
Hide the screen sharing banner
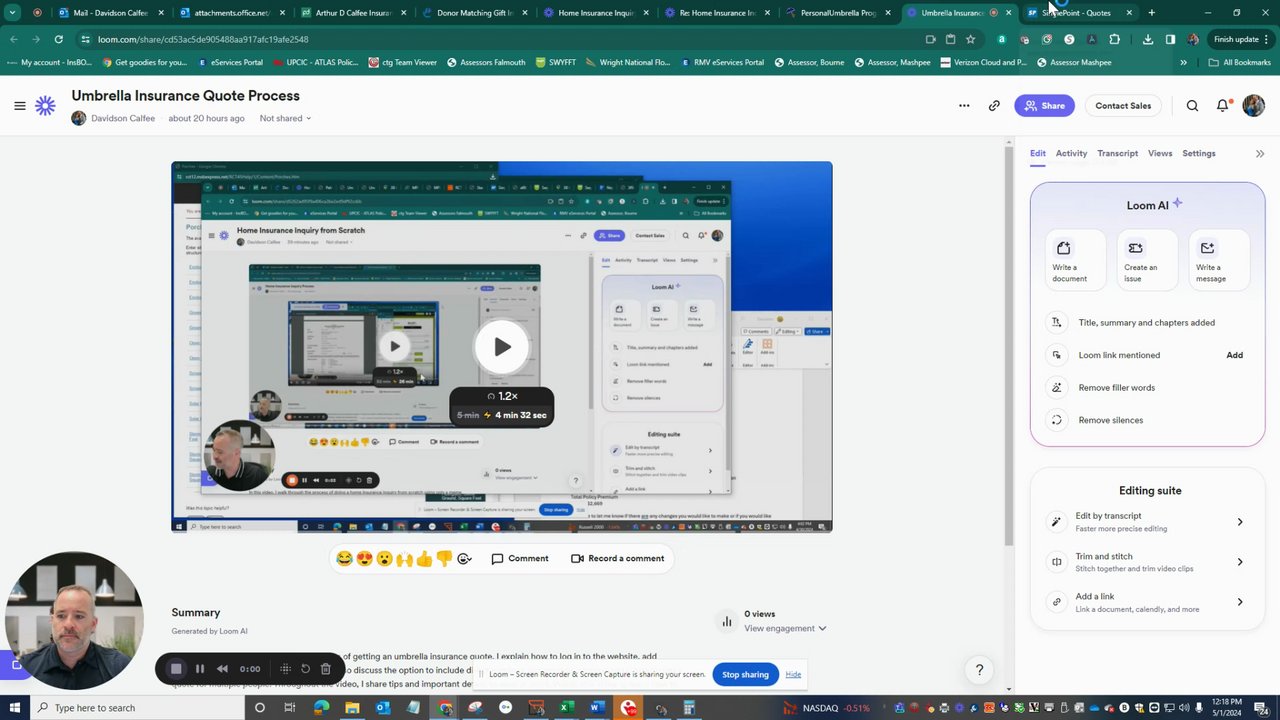click(x=793, y=674)
